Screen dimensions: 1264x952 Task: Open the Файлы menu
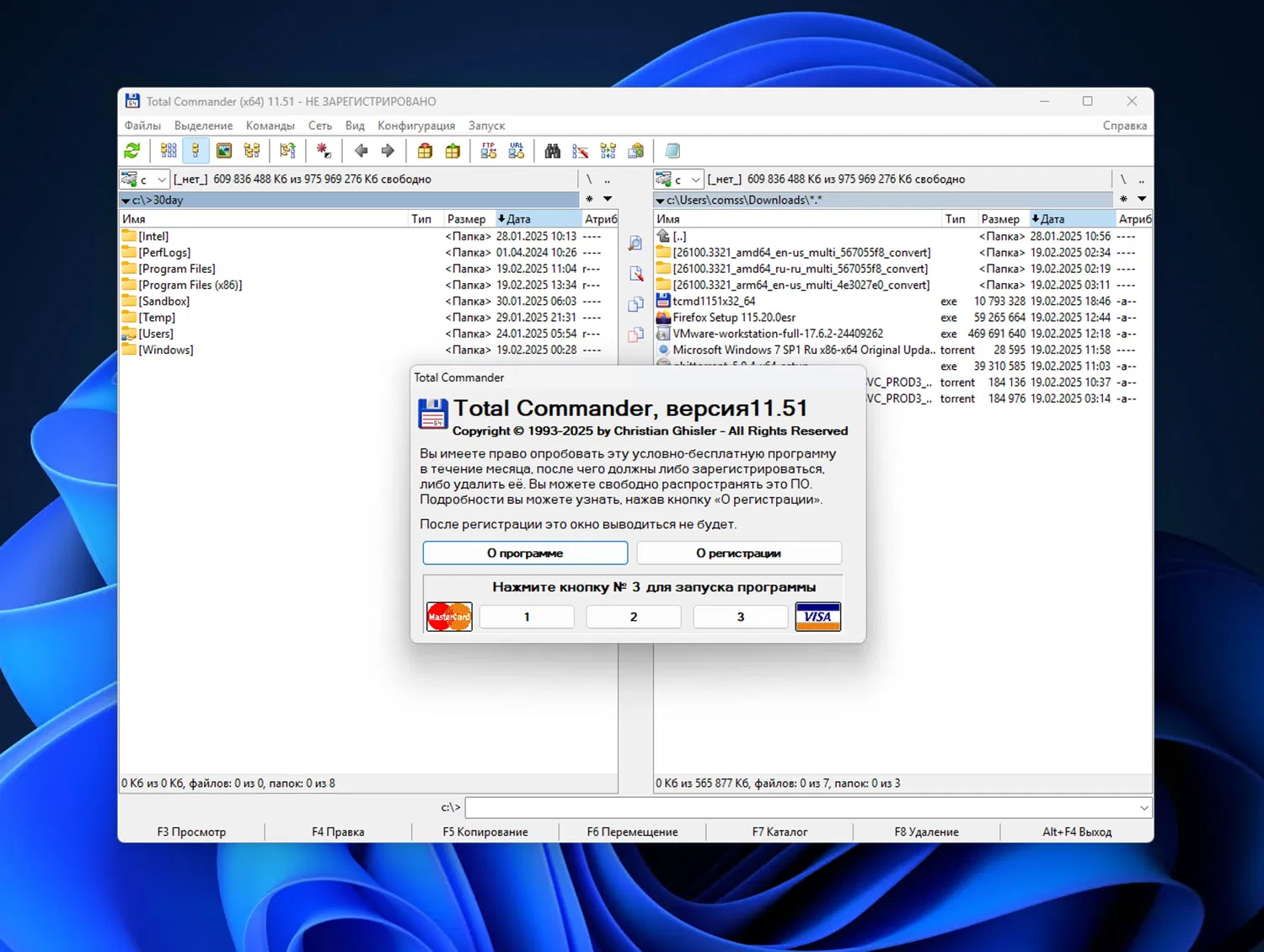click(142, 126)
